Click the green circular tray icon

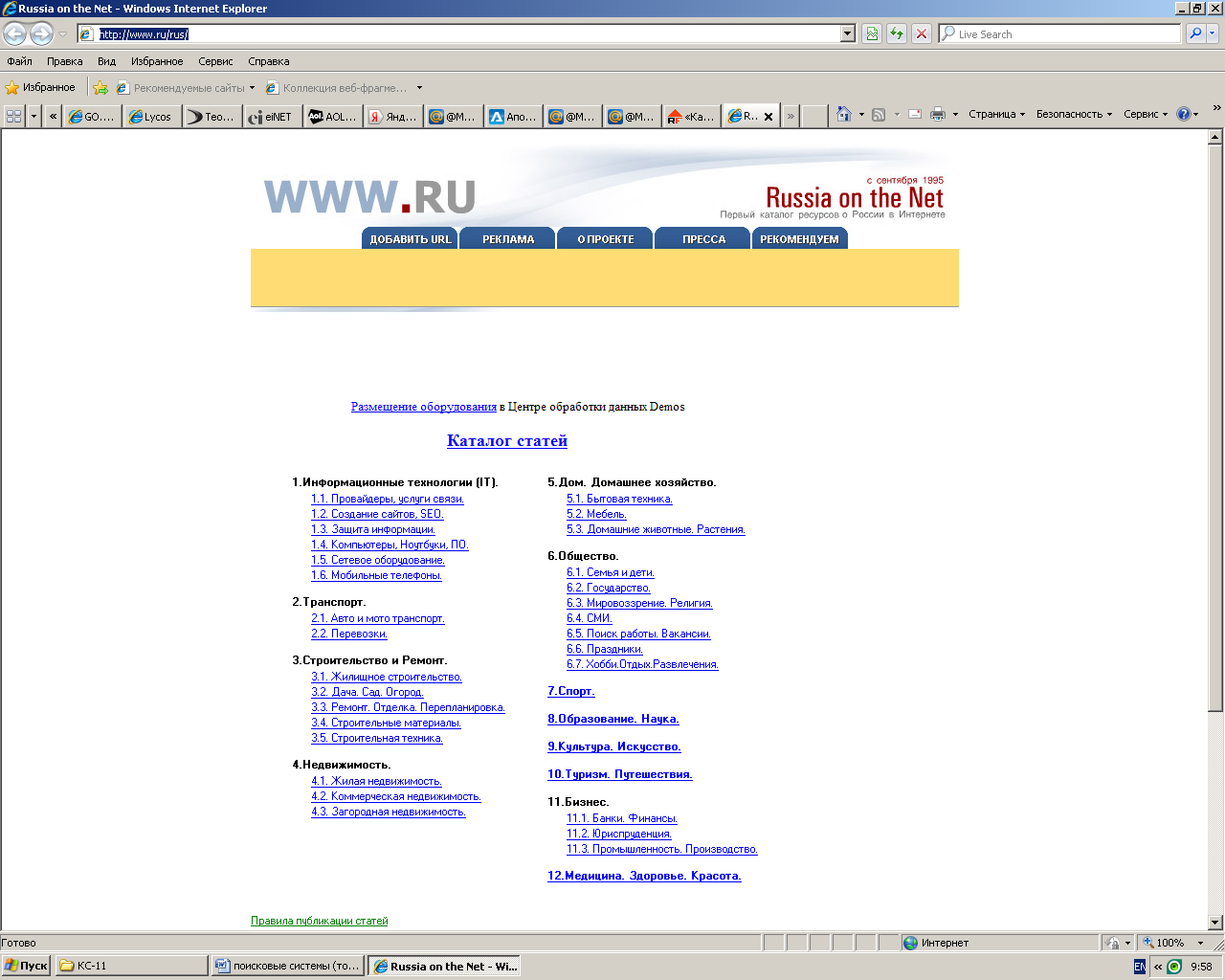[x=1174, y=967]
